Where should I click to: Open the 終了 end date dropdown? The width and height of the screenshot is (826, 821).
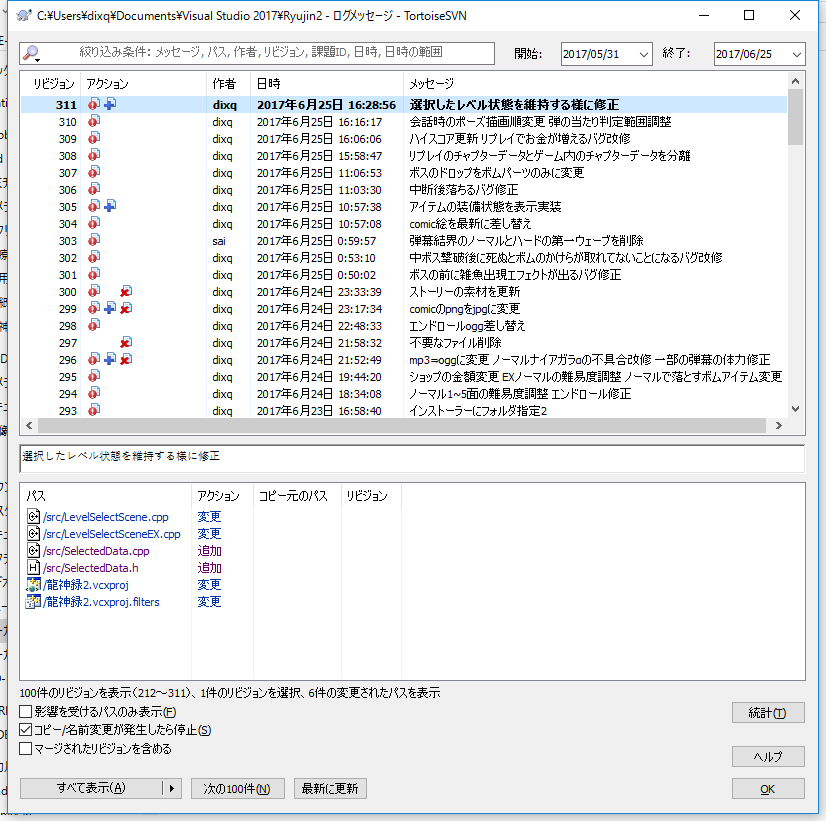tap(796, 54)
